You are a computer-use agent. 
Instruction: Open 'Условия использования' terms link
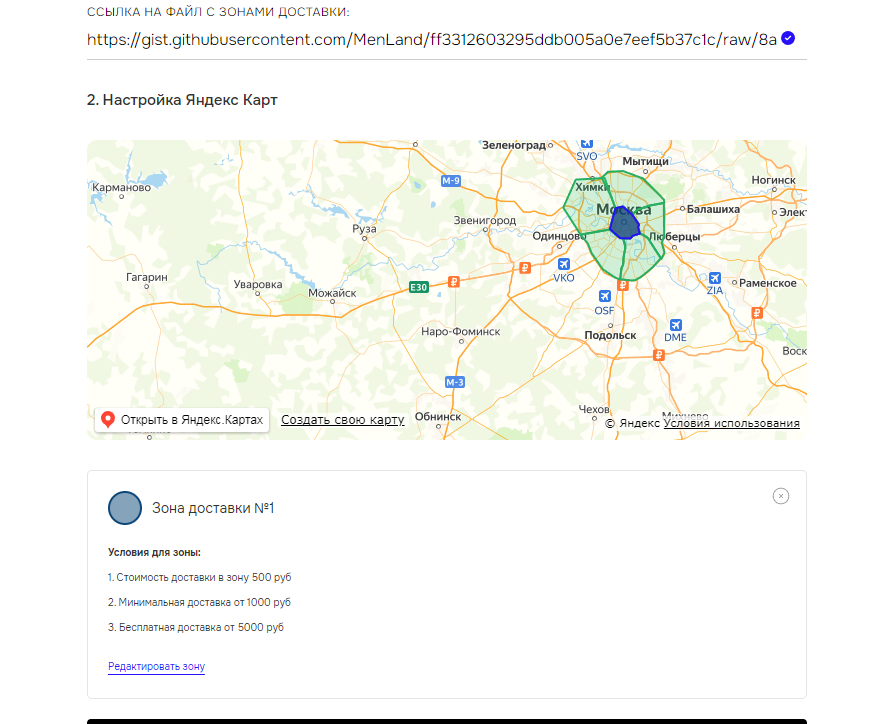pyautogui.click(x=731, y=423)
